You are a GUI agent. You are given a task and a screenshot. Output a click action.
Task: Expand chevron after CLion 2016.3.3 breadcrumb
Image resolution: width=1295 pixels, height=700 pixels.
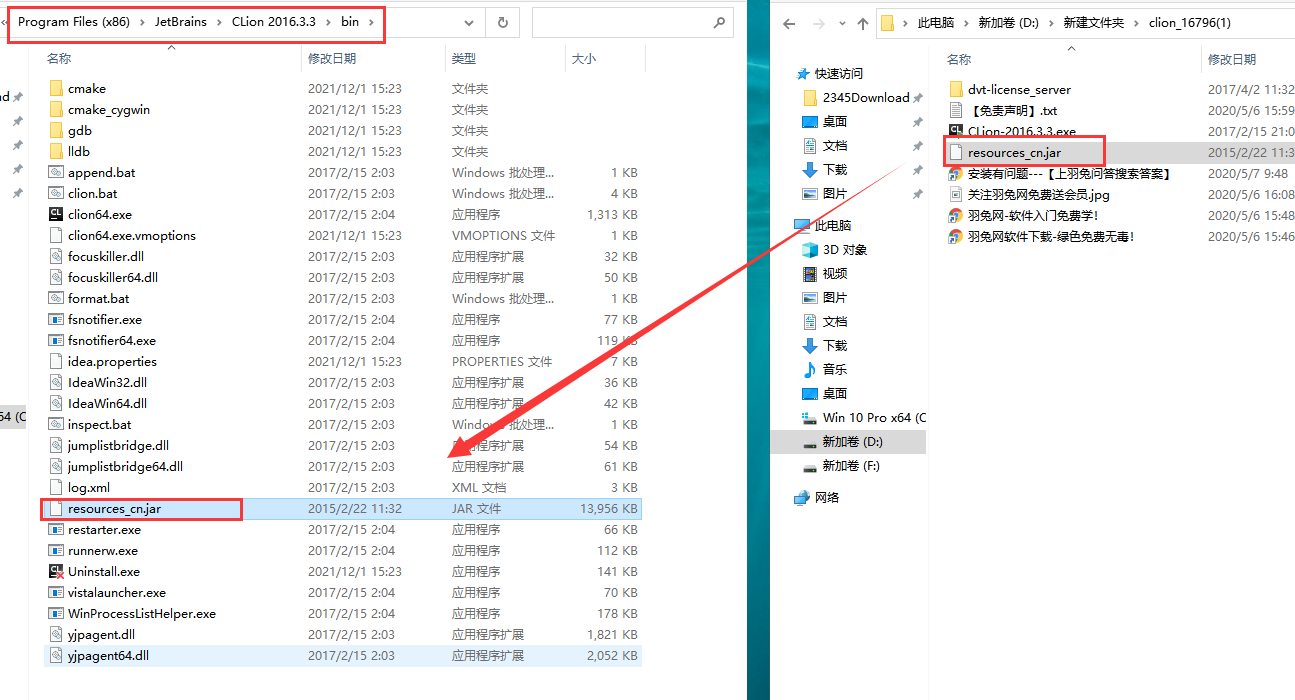coord(326,22)
